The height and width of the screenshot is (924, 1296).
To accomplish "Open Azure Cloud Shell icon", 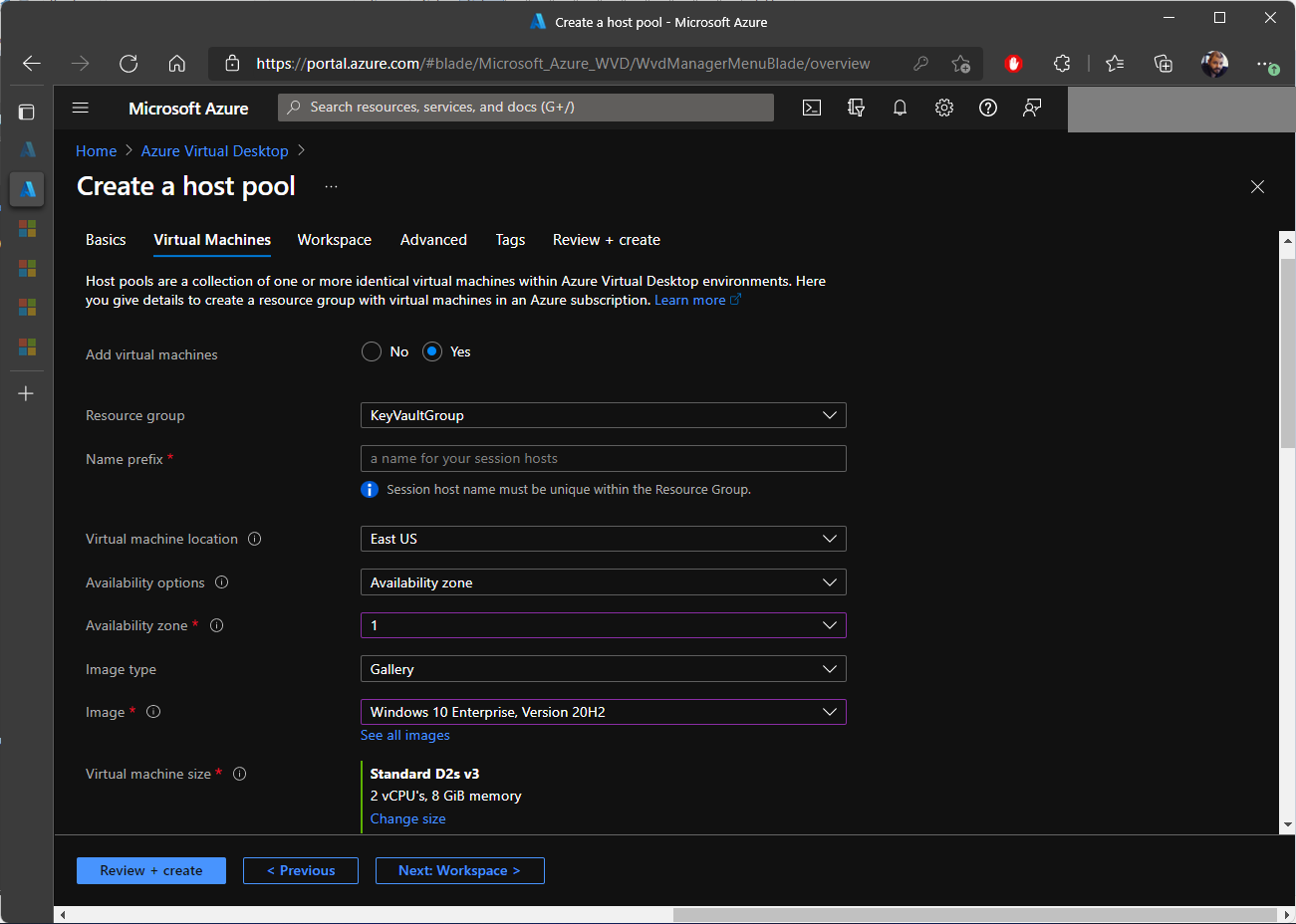I will 812,108.
